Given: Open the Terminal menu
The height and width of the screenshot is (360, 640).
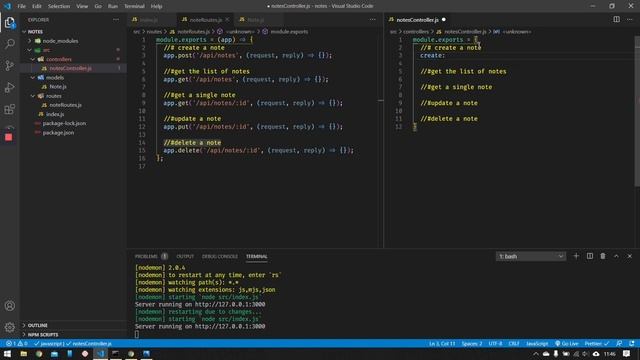Looking at the screenshot, I should click(134, 6).
